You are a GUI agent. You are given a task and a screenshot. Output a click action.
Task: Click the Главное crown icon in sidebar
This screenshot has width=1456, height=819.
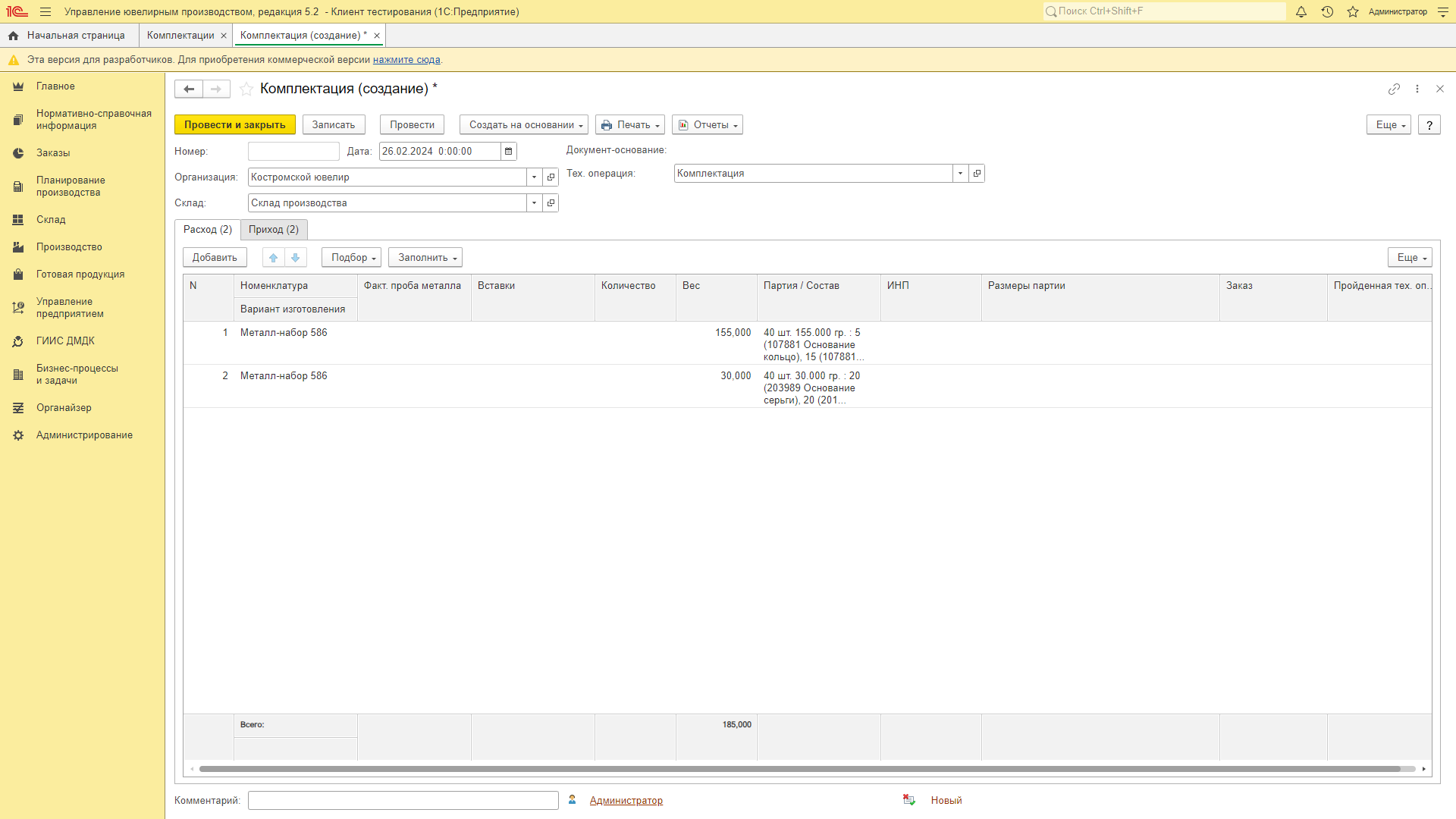point(18,86)
